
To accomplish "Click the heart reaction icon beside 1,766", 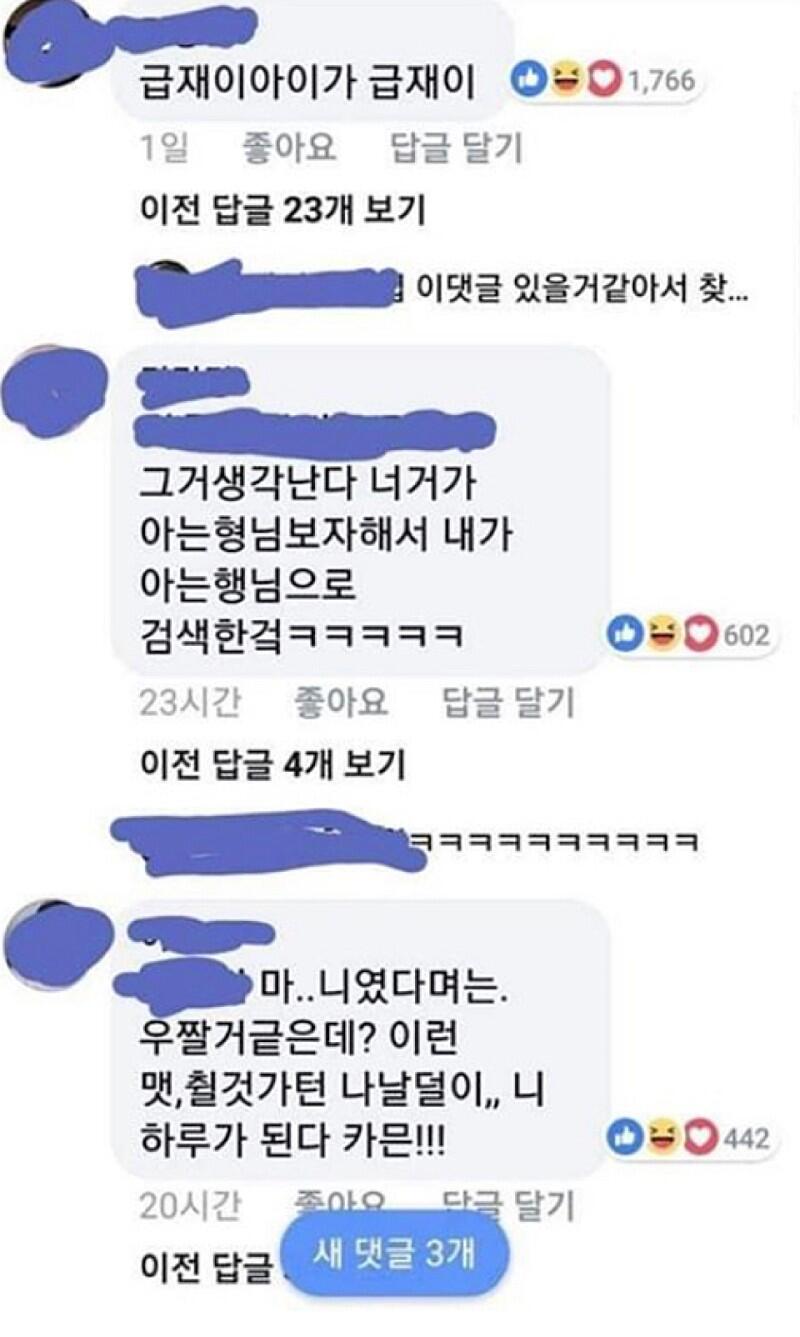I will point(603,79).
